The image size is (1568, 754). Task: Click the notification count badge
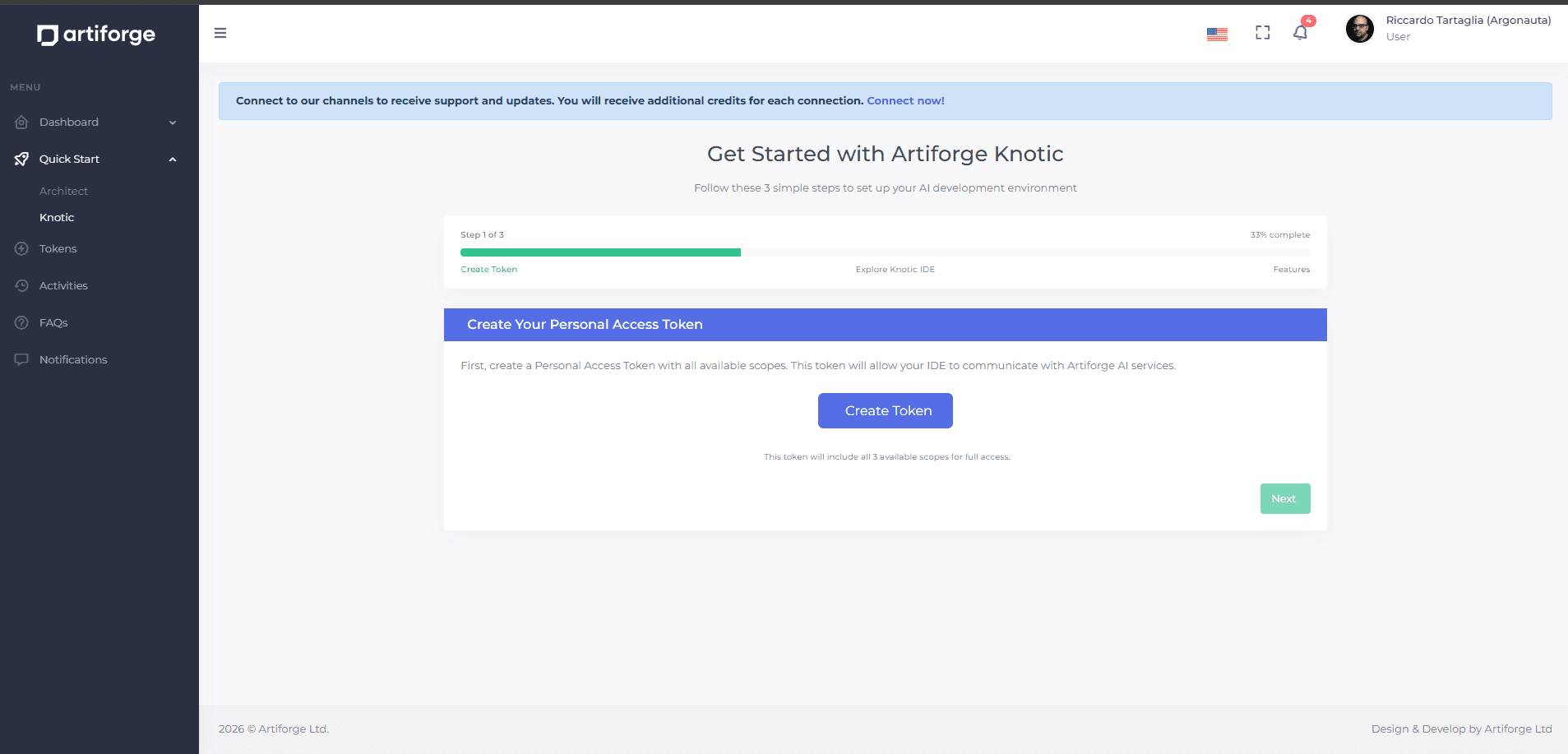(1308, 21)
